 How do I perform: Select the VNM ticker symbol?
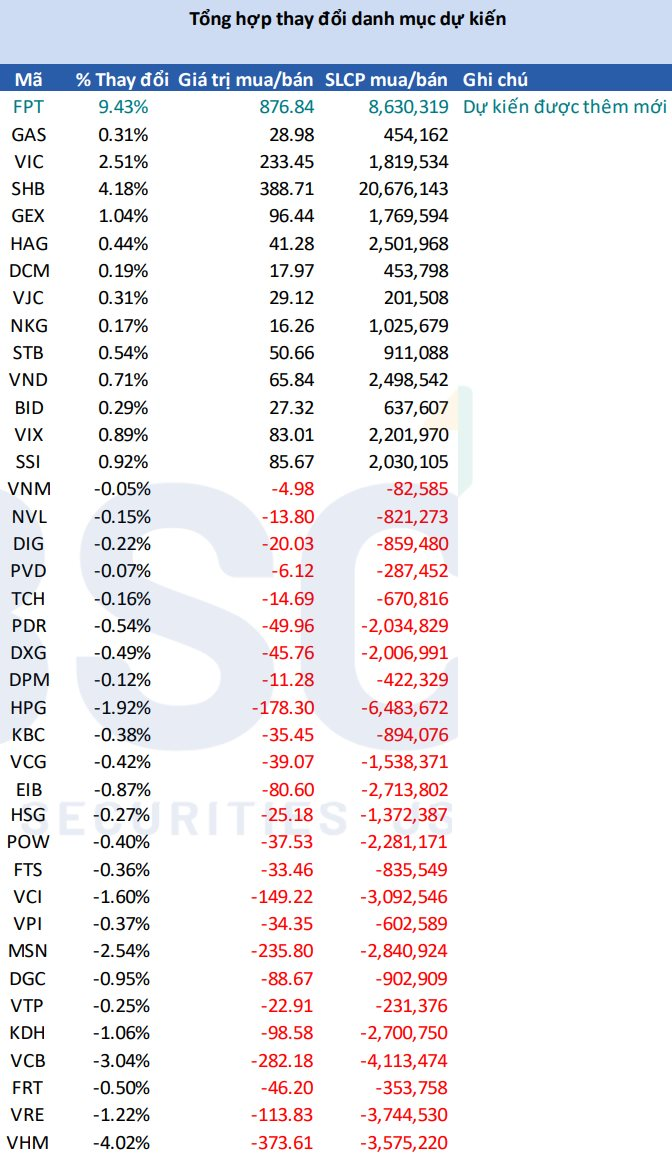point(28,489)
